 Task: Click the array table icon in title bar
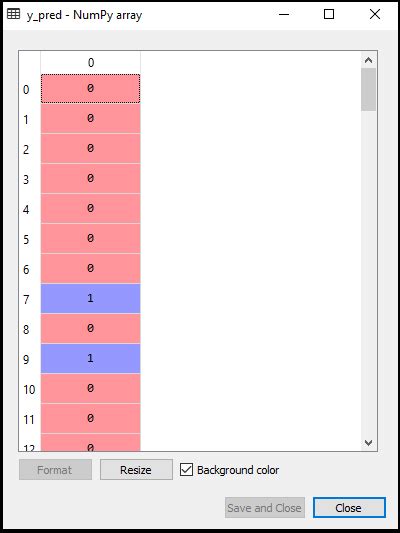pyautogui.click(x=14, y=14)
